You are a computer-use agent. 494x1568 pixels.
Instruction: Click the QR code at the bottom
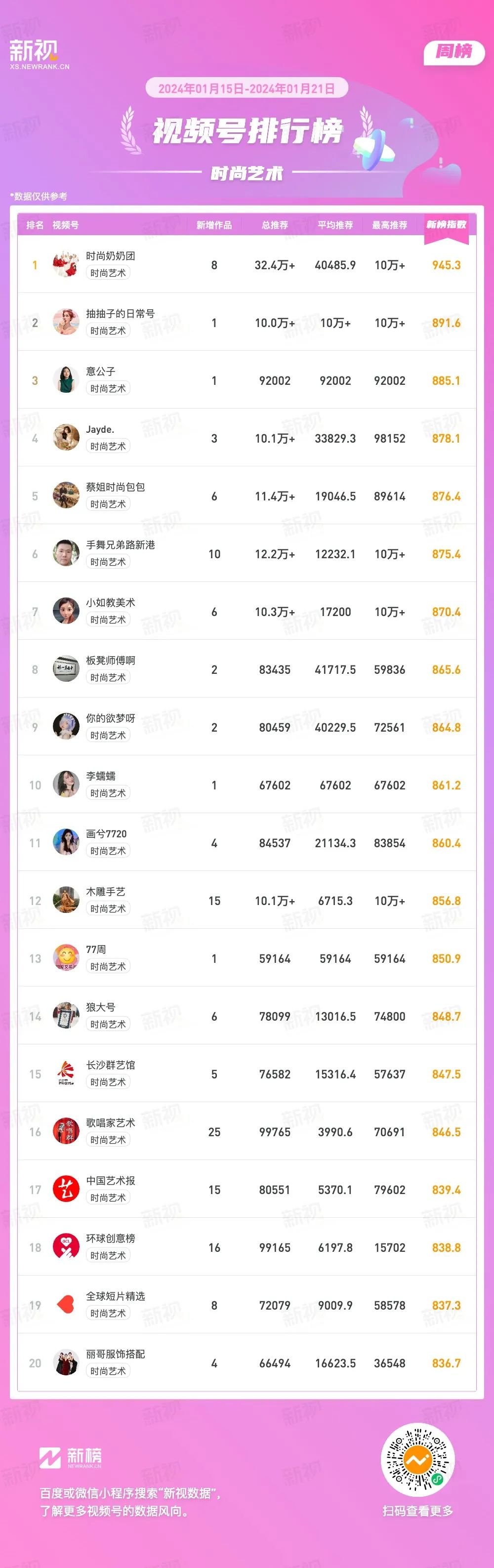pos(417,1460)
